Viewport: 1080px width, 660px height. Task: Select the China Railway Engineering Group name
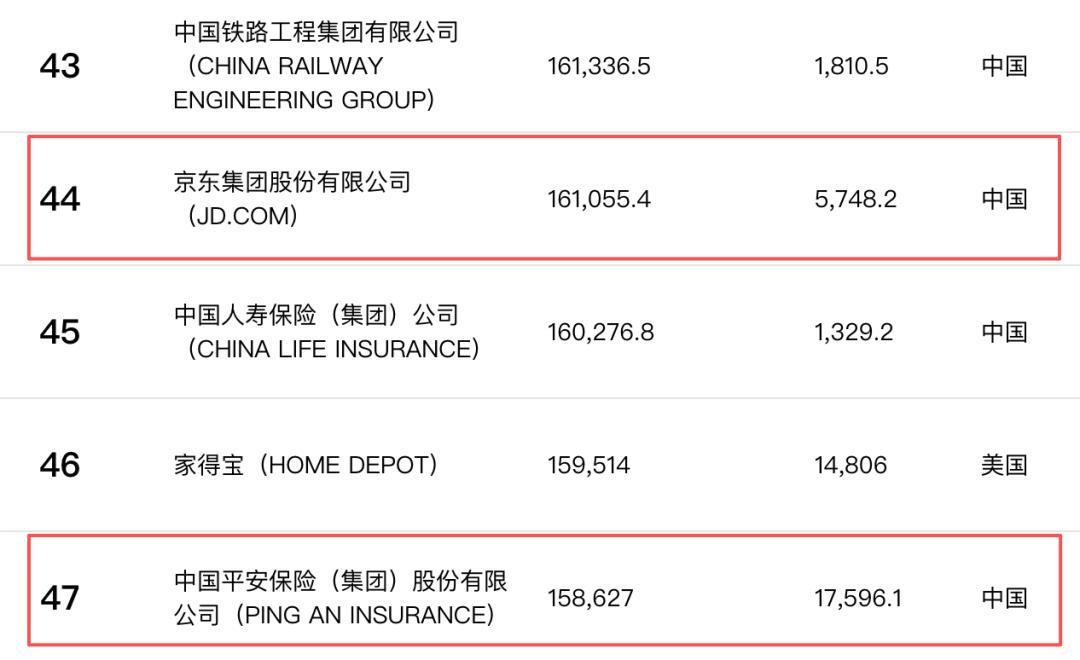point(316,66)
